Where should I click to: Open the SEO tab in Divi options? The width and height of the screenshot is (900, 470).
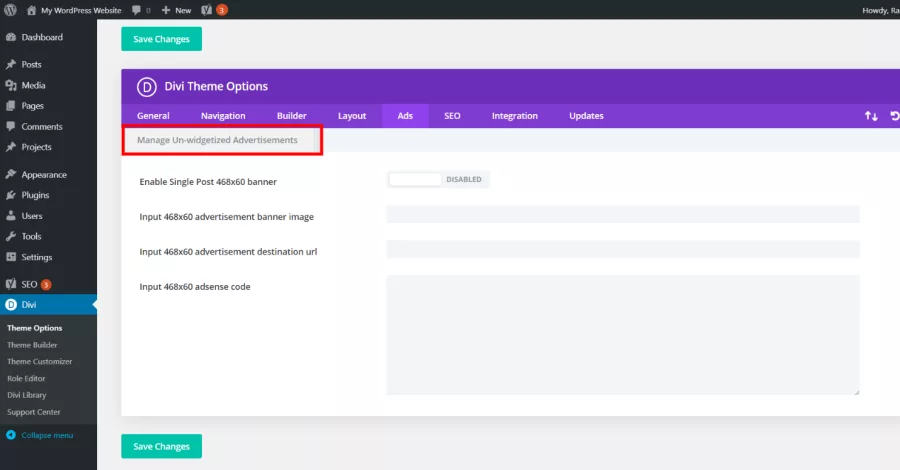tap(452, 116)
